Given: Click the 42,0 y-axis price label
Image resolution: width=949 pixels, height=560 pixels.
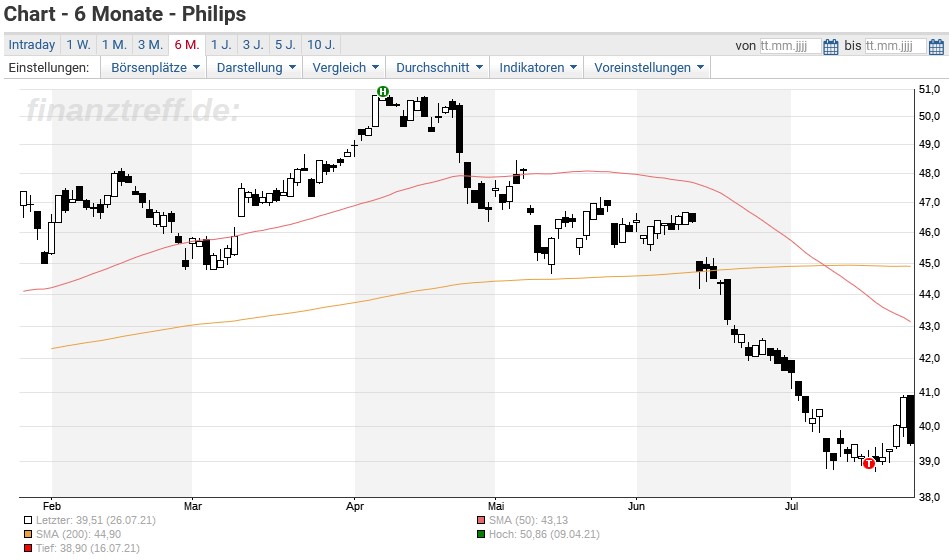Looking at the screenshot, I should [x=929, y=358].
